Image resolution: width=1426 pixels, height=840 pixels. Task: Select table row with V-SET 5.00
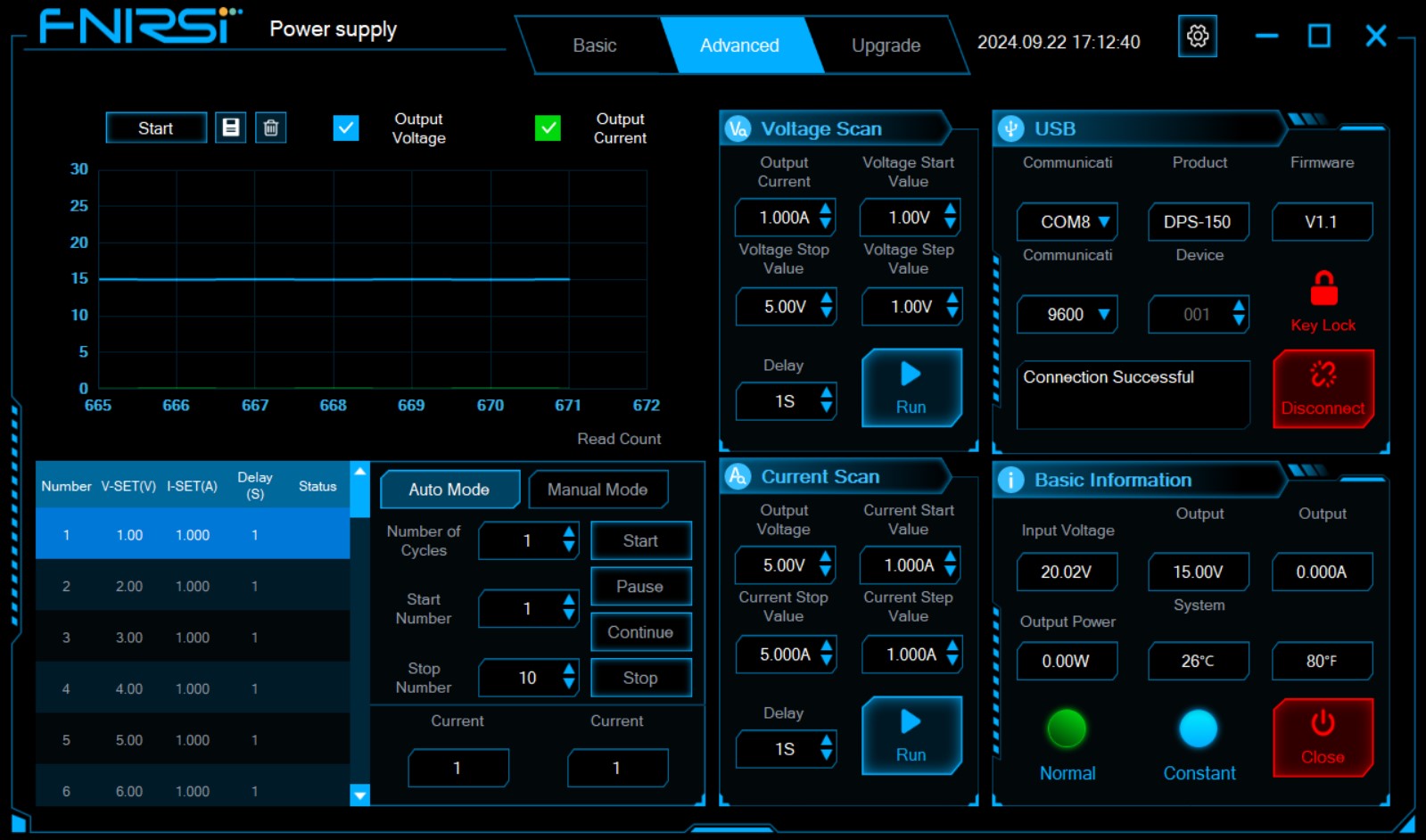point(193,740)
